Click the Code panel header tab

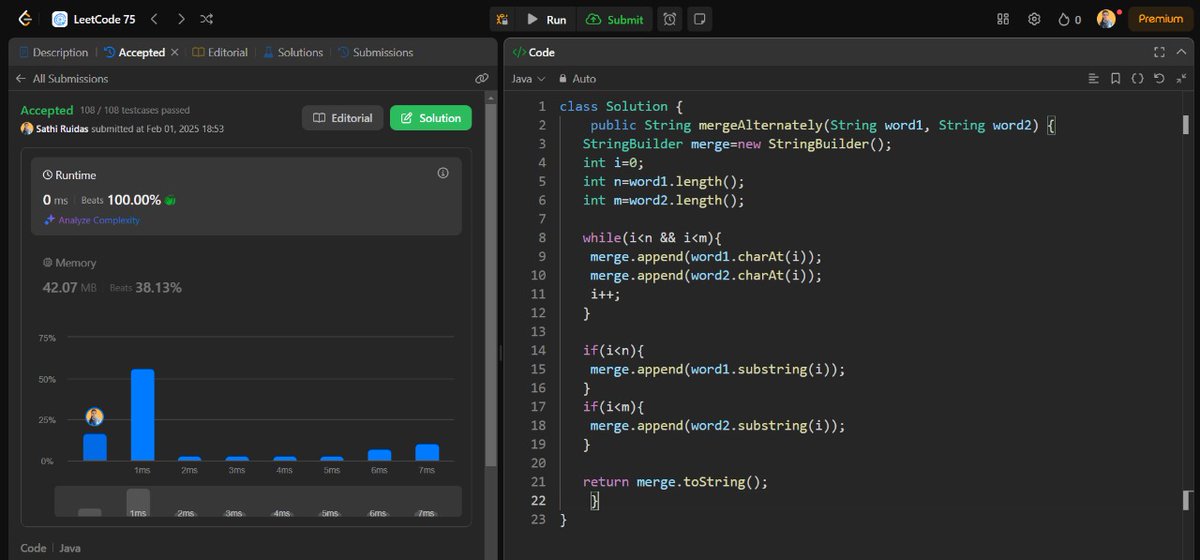(x=534, y=52)
